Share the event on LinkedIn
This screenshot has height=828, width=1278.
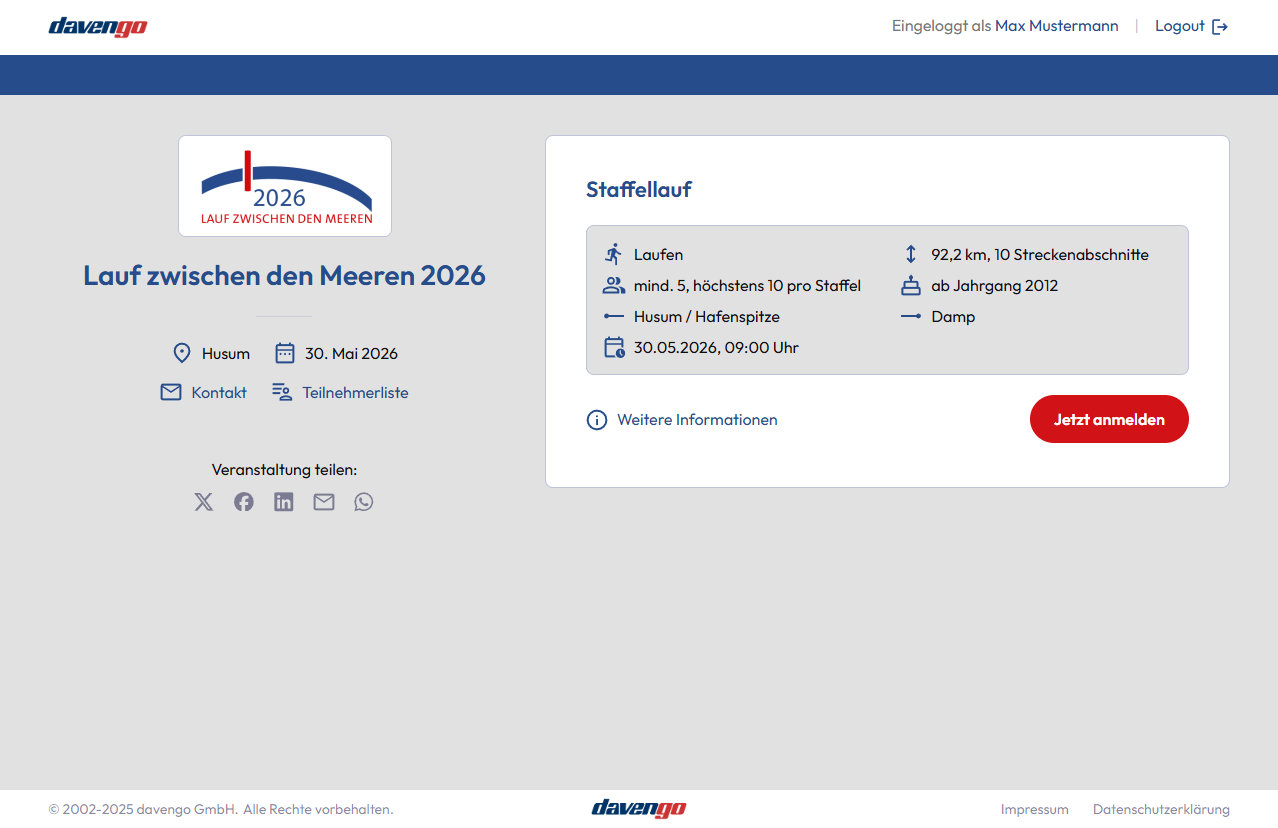point(283,501)
